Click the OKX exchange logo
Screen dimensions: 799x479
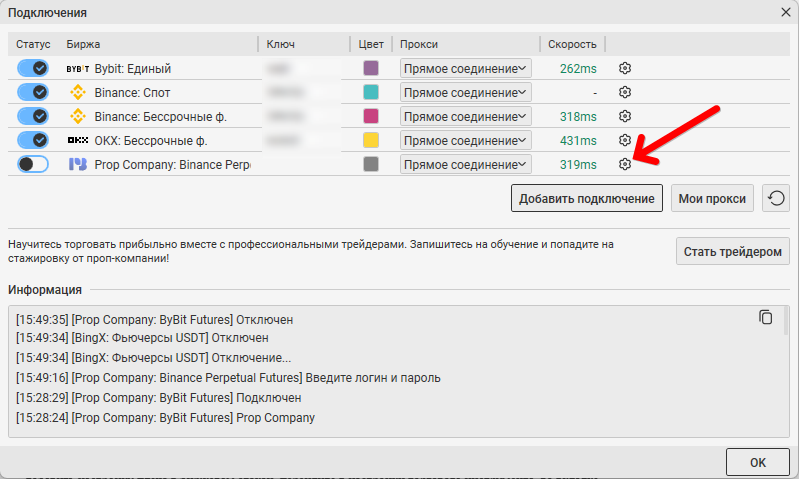tap(77, 140)
